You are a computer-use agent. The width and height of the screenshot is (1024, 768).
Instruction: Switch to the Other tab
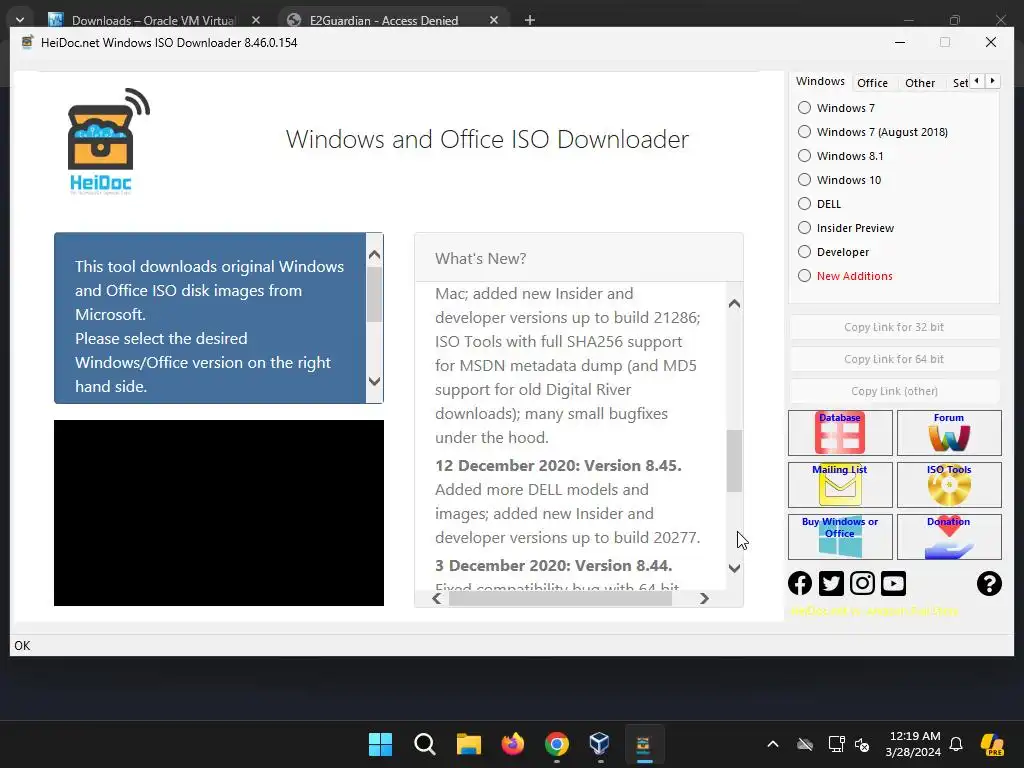(920, 83)
